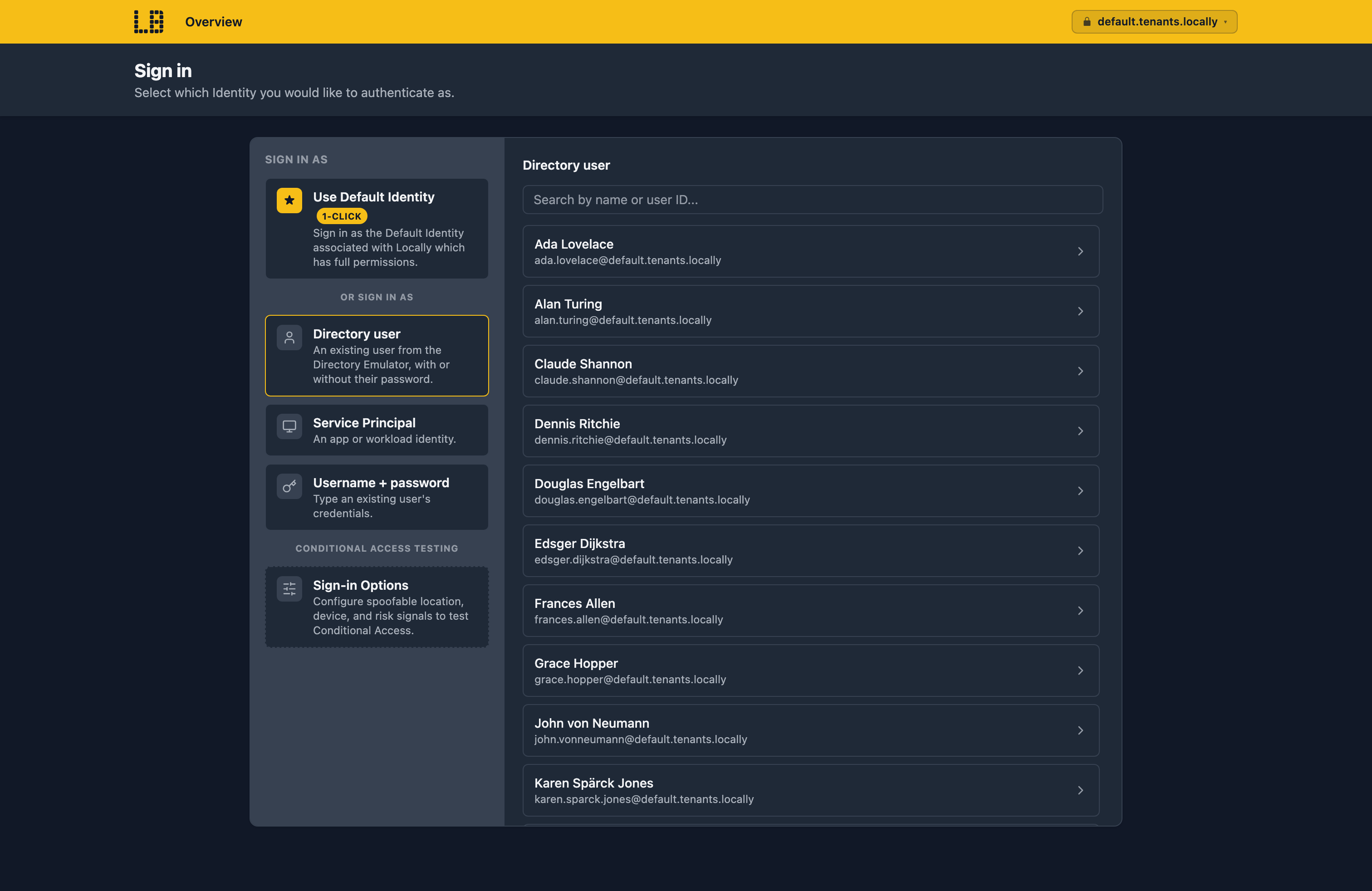Click the monitor icon on Service Principal card
Image resolution: width=1372 pixels, height=891 pixels.
(x=289, y=426)
